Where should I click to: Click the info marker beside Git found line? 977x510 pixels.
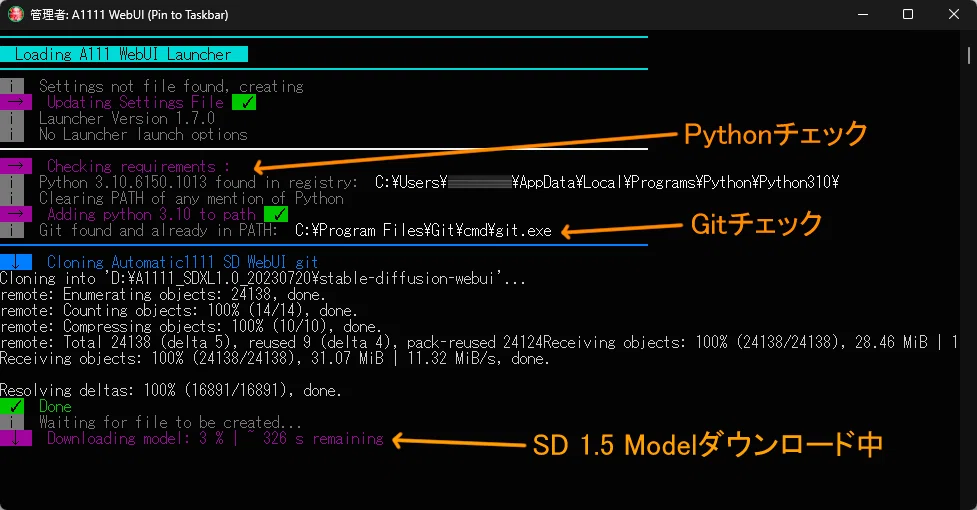(12, 230)
